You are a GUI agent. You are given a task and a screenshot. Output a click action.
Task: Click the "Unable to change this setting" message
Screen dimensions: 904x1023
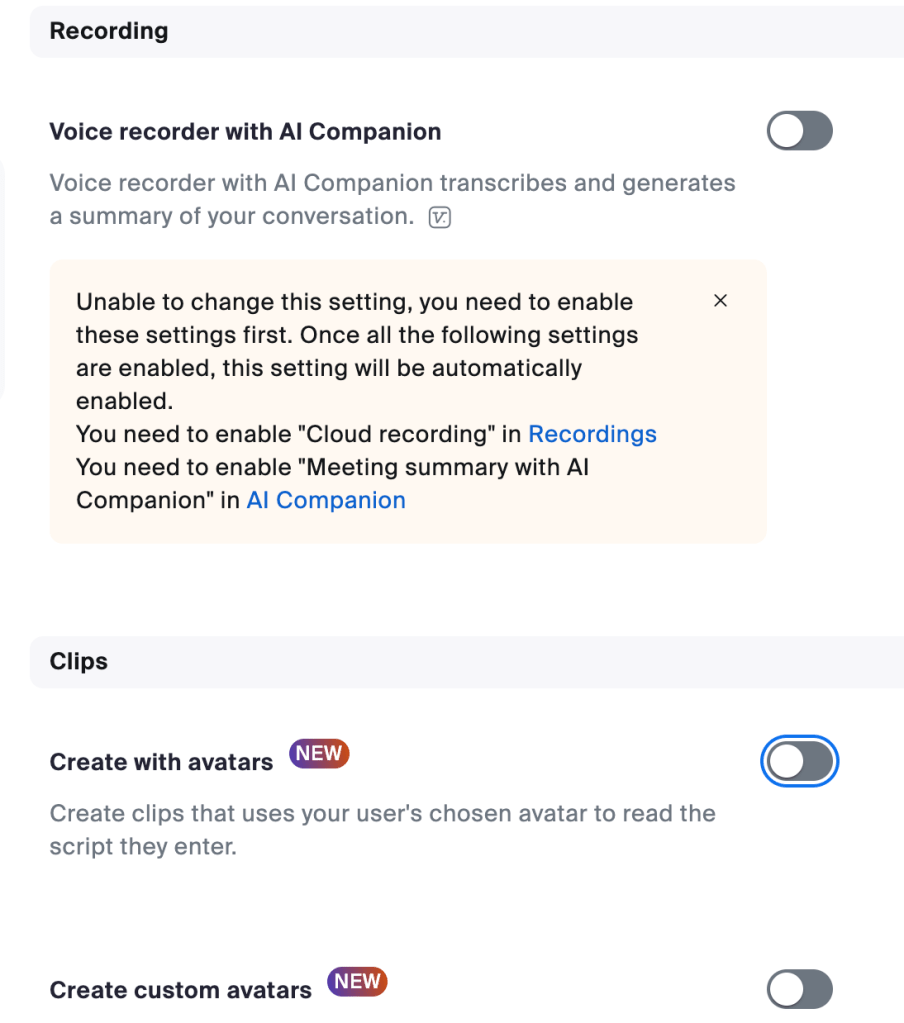(354, 302)
